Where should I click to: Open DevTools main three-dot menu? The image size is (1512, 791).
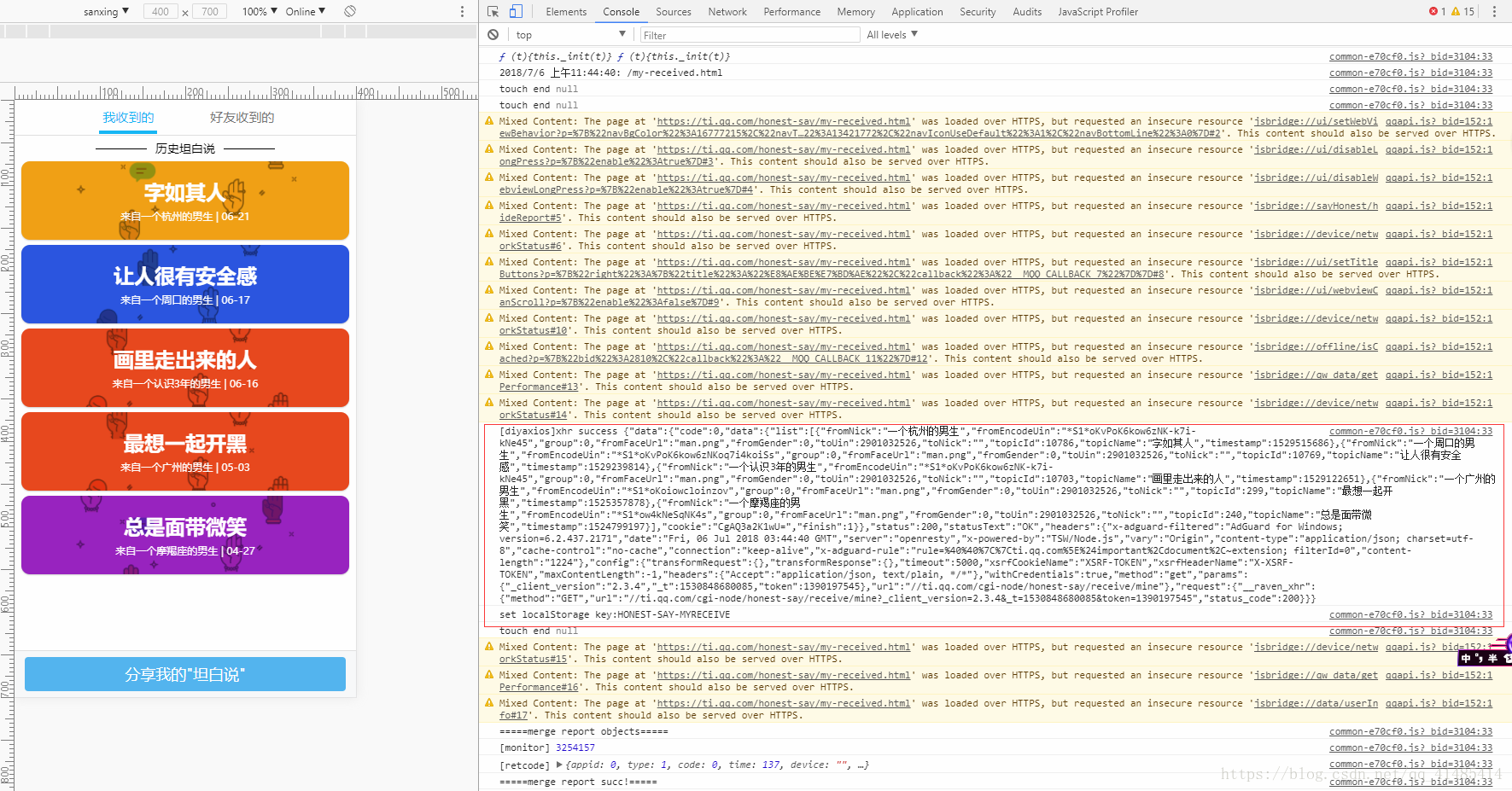click(1494, 11)
